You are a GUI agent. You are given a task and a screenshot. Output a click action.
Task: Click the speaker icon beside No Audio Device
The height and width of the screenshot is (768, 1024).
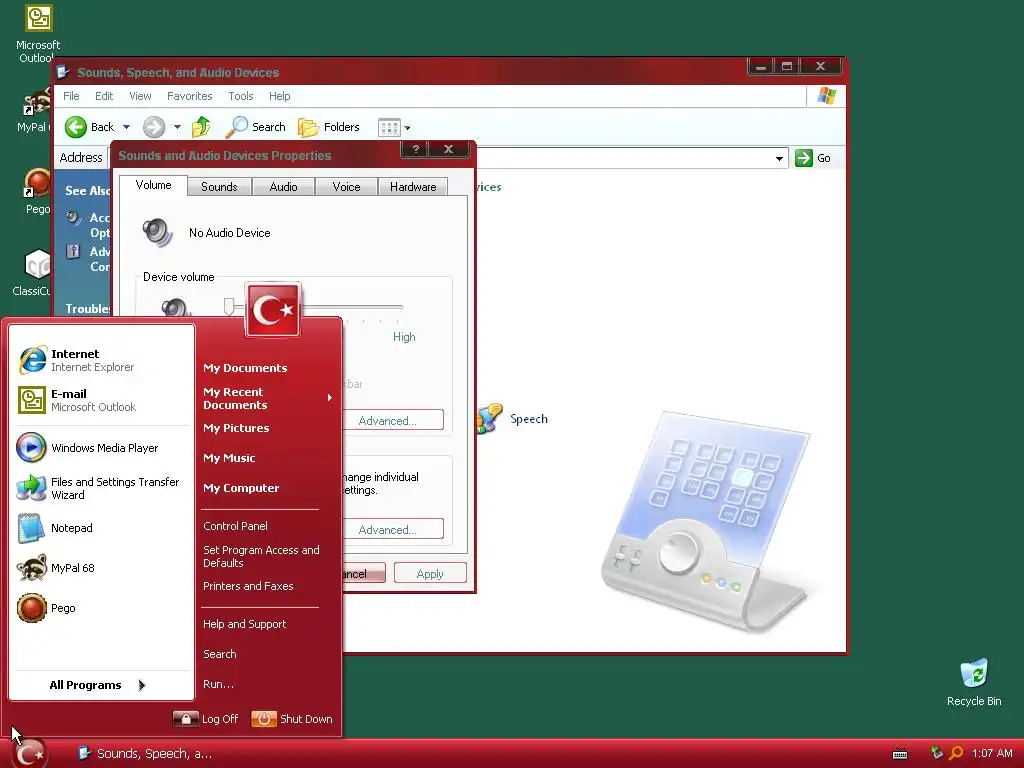(x=157, y=232)
